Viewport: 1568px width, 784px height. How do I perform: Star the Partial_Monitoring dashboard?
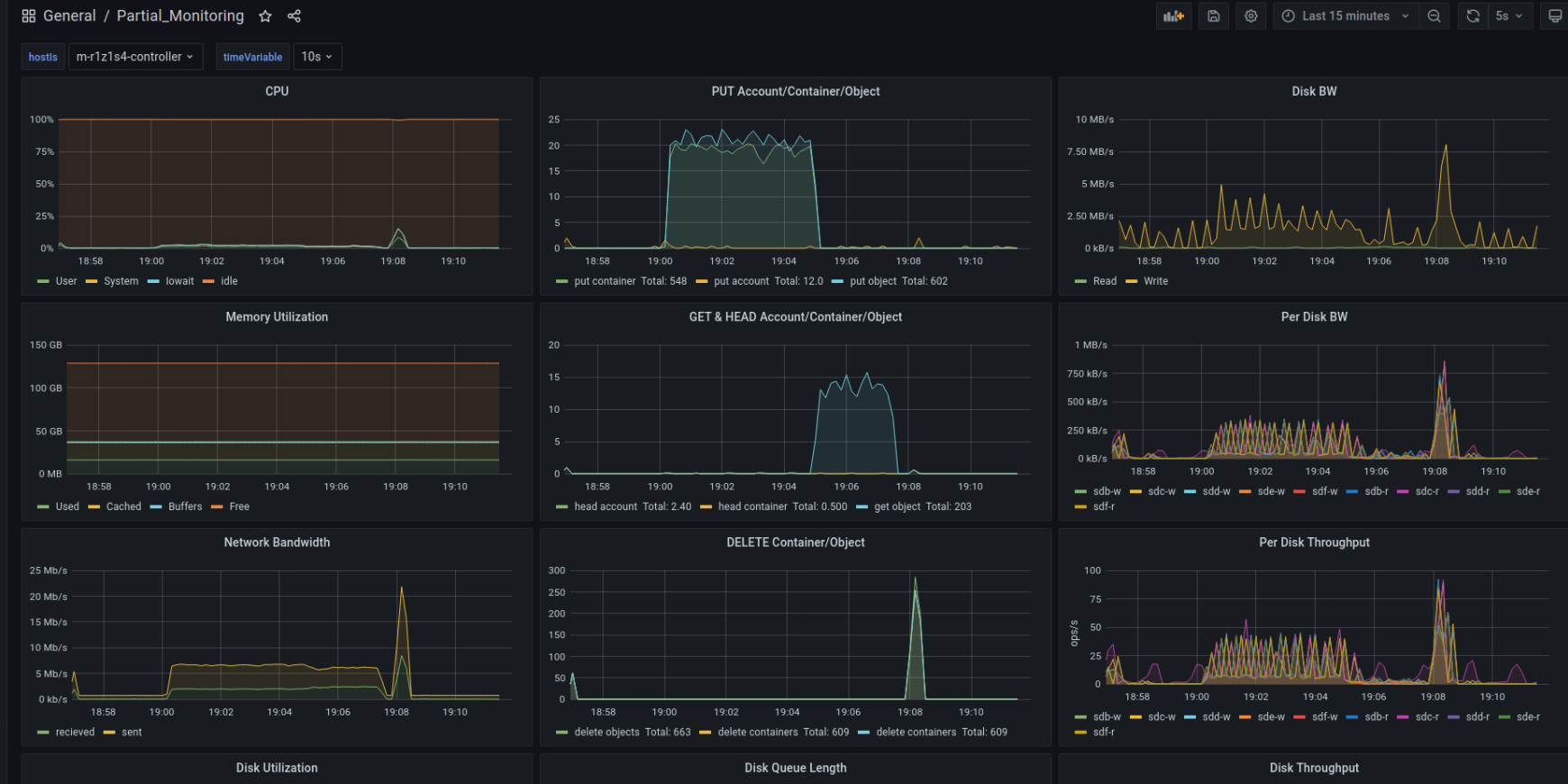tap(265, 16)
